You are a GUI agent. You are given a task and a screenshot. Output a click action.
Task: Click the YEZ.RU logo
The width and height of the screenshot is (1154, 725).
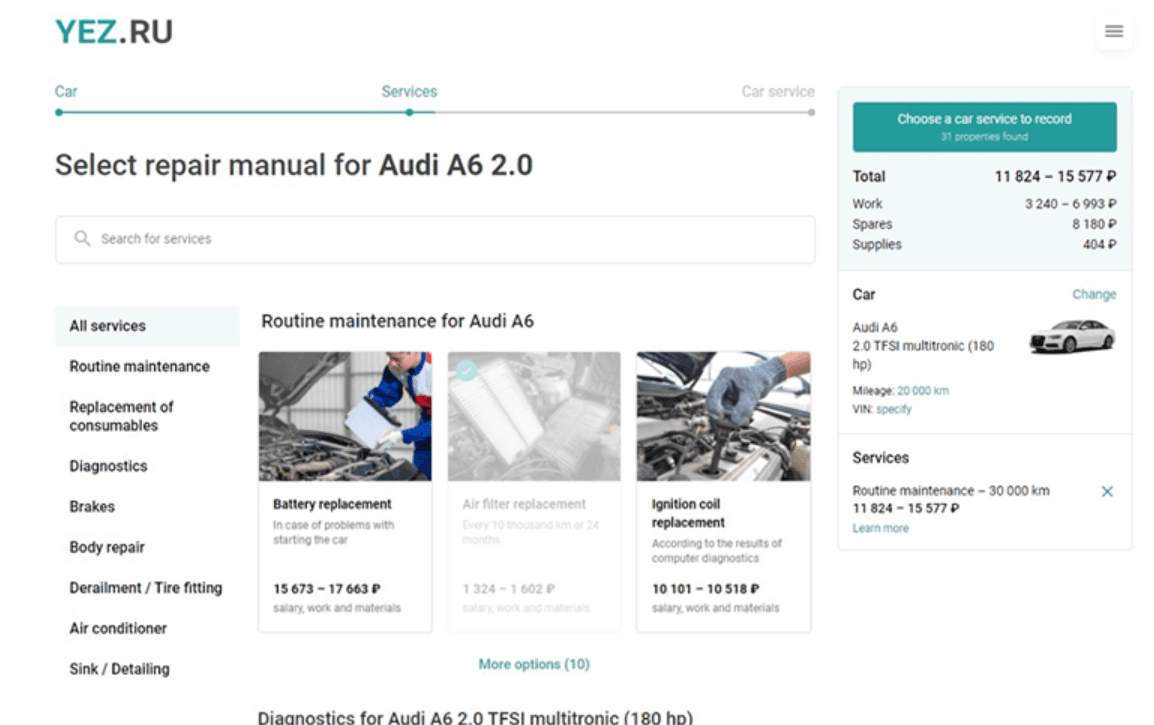click(x=114, y=31)
